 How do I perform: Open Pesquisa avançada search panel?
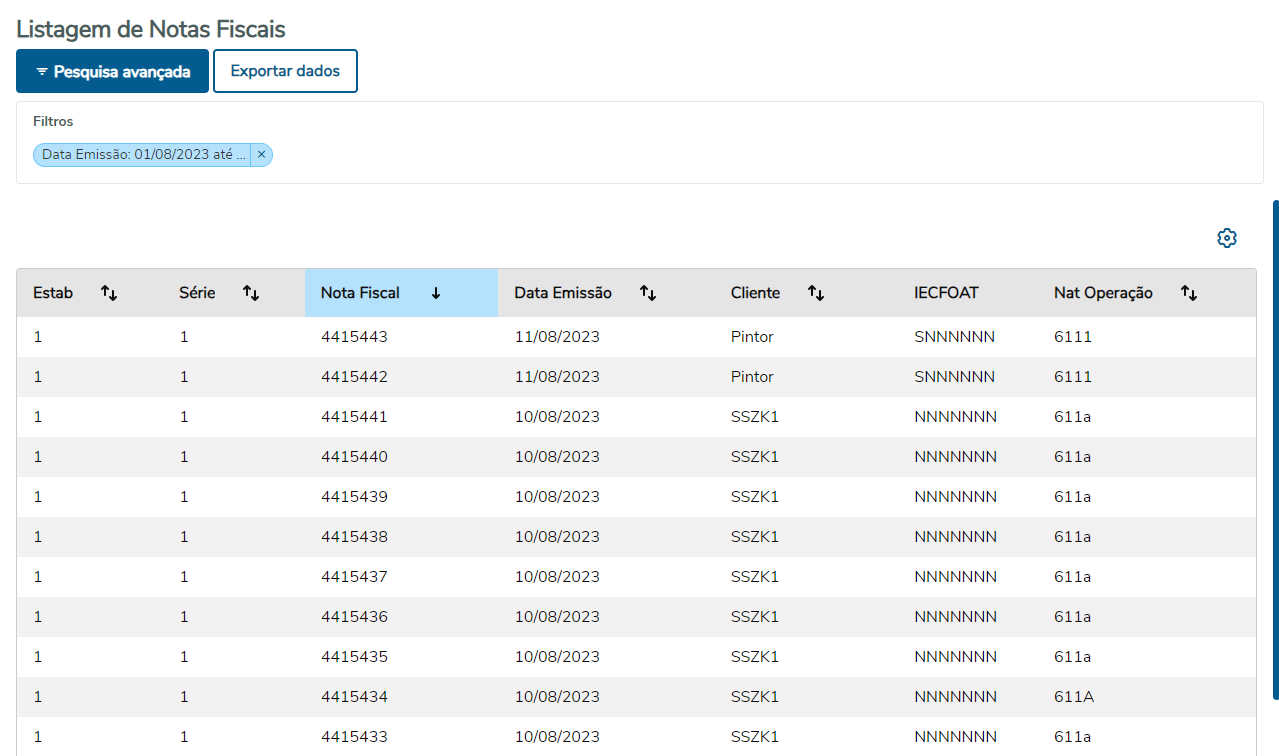(x=112, y=71)
